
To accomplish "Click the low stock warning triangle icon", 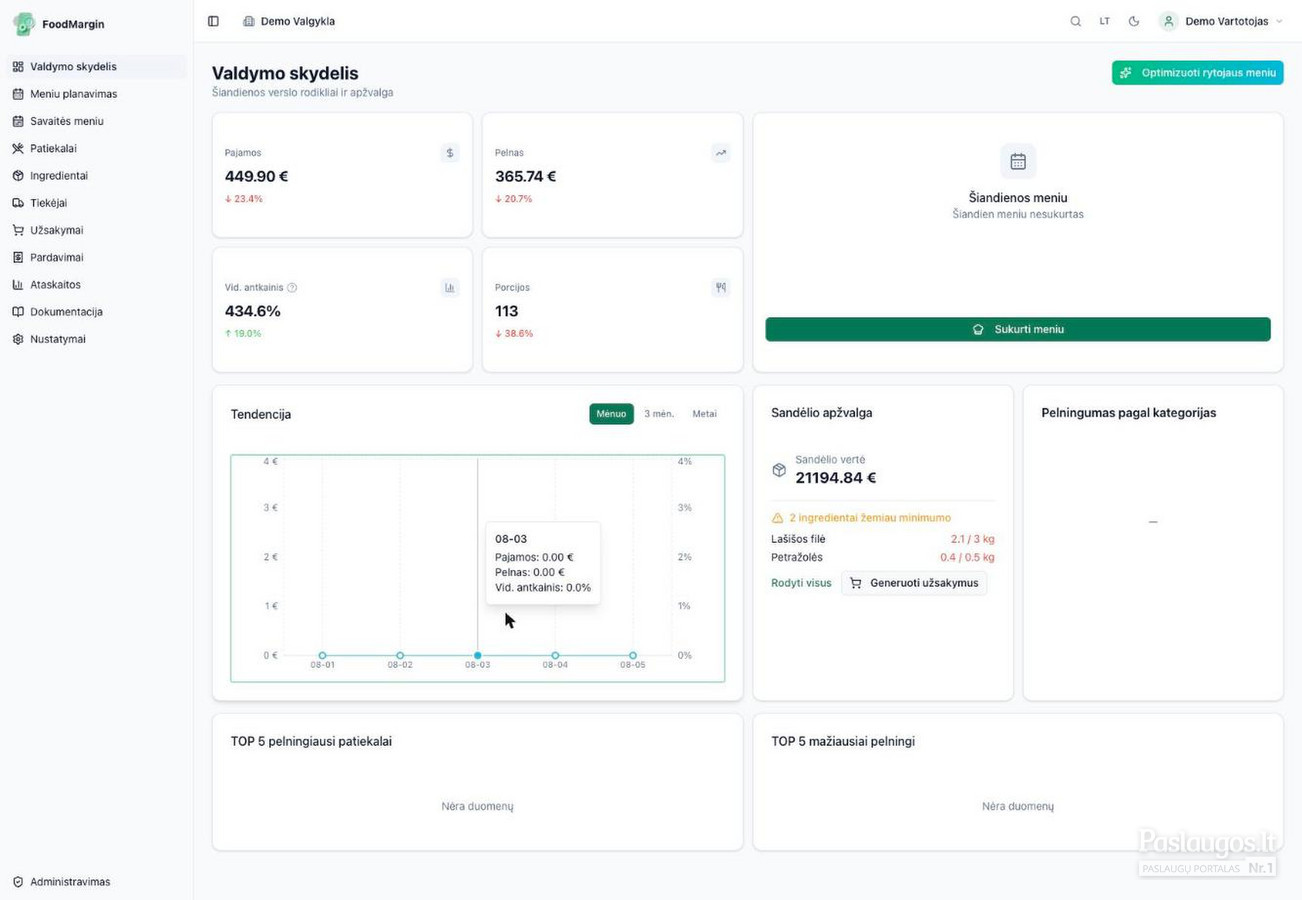I will [x=777, y=518].
